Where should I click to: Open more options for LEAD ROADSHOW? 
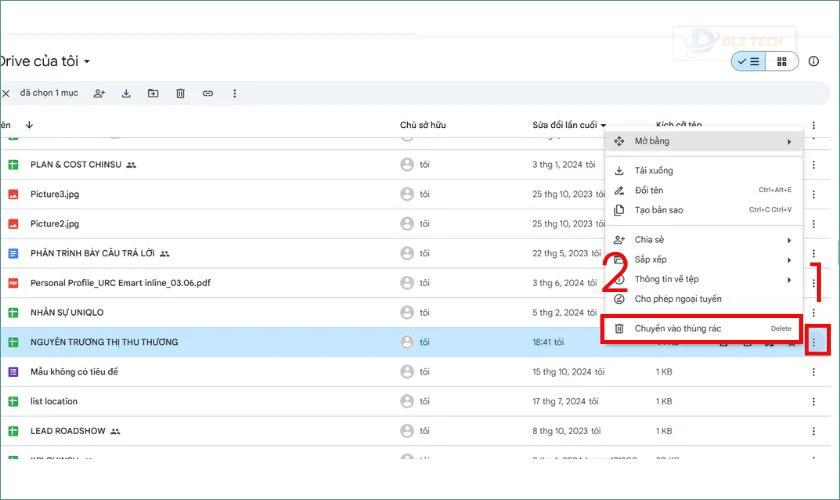[x=813, y=431]
